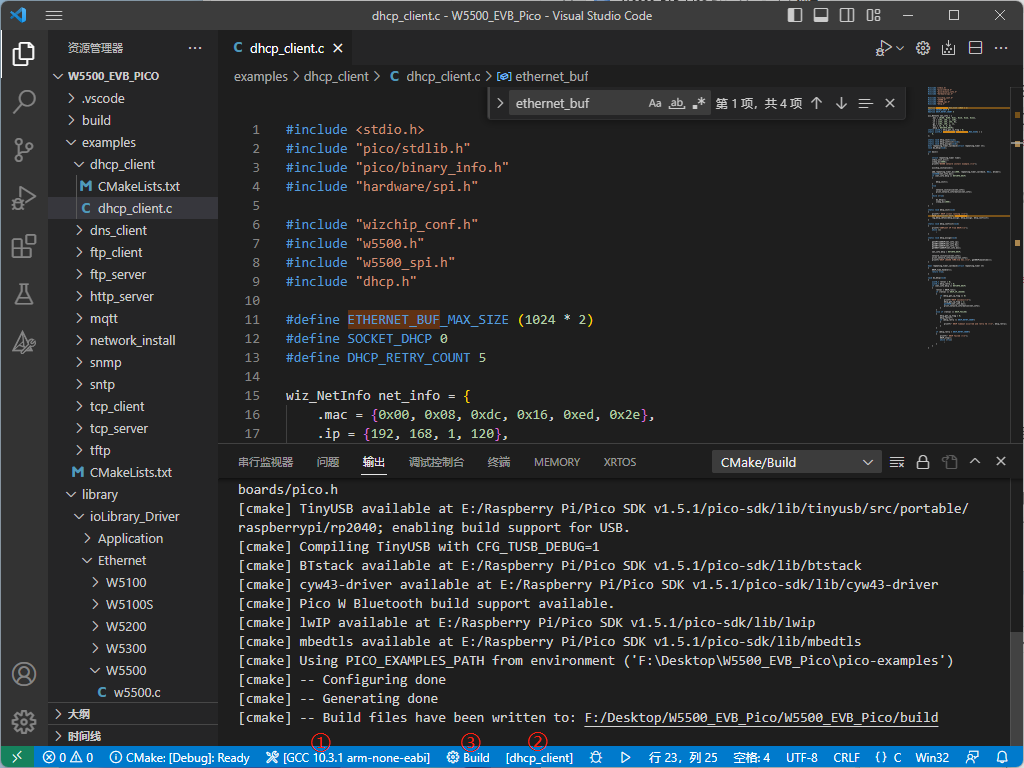Open the Explorer view in activity bar
This screenshot has width=1024, height=768.
click(x=24, y=54)
